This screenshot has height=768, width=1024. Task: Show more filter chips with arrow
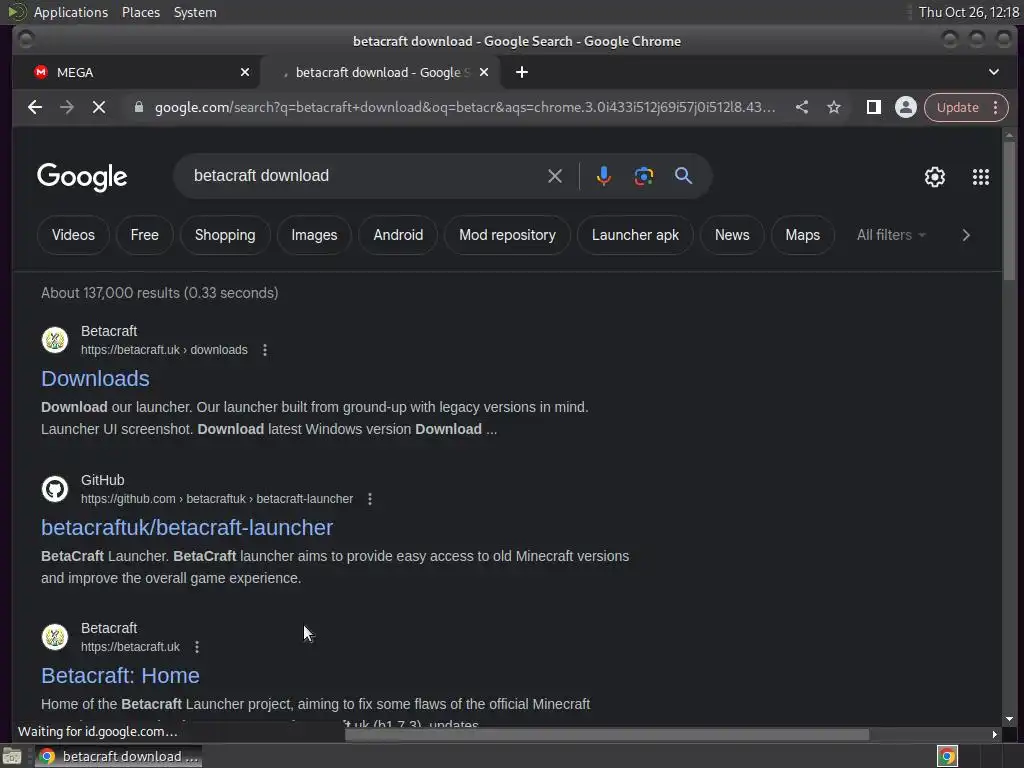(966, 235)
